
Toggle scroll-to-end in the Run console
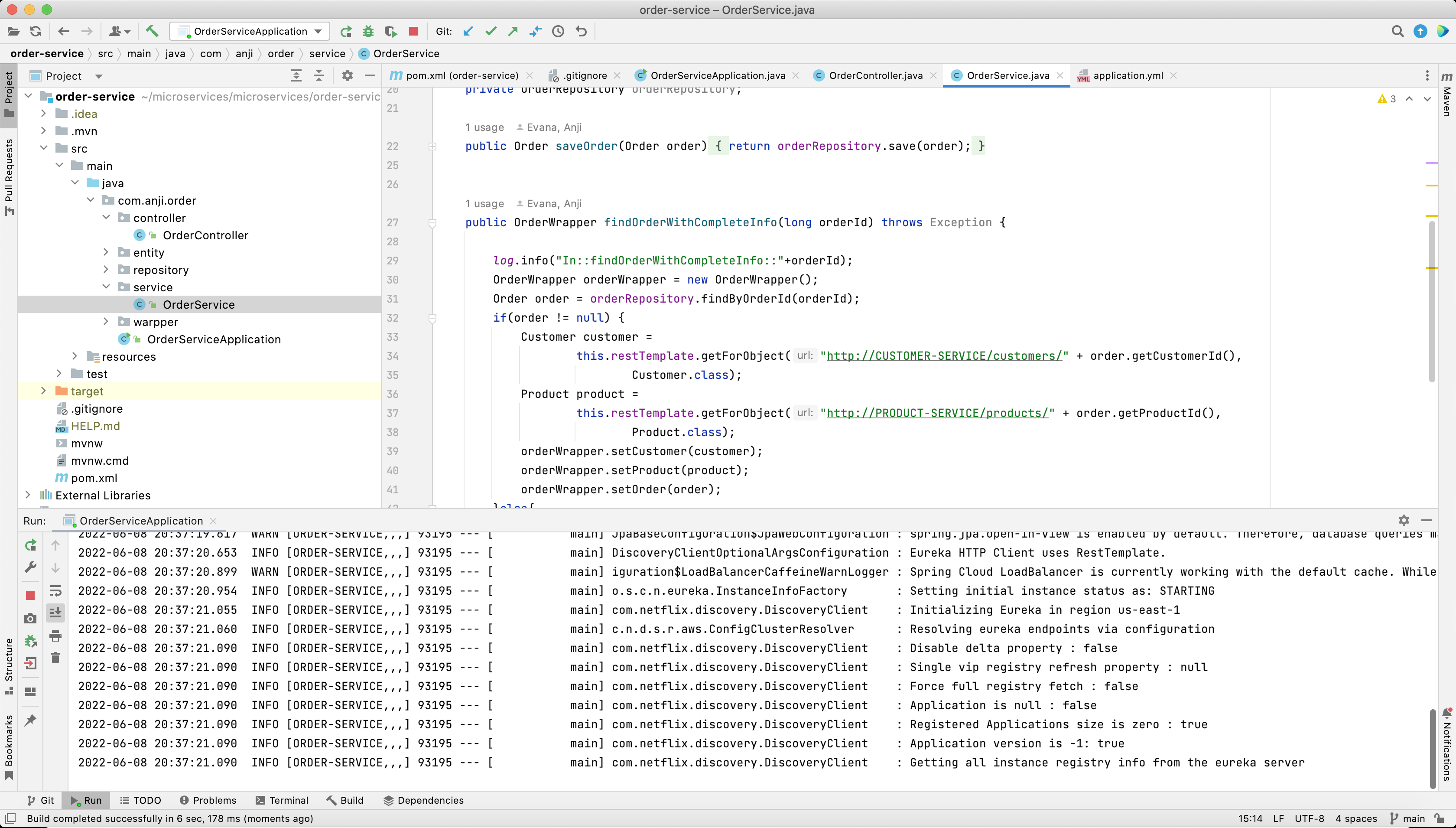[56, 612]
